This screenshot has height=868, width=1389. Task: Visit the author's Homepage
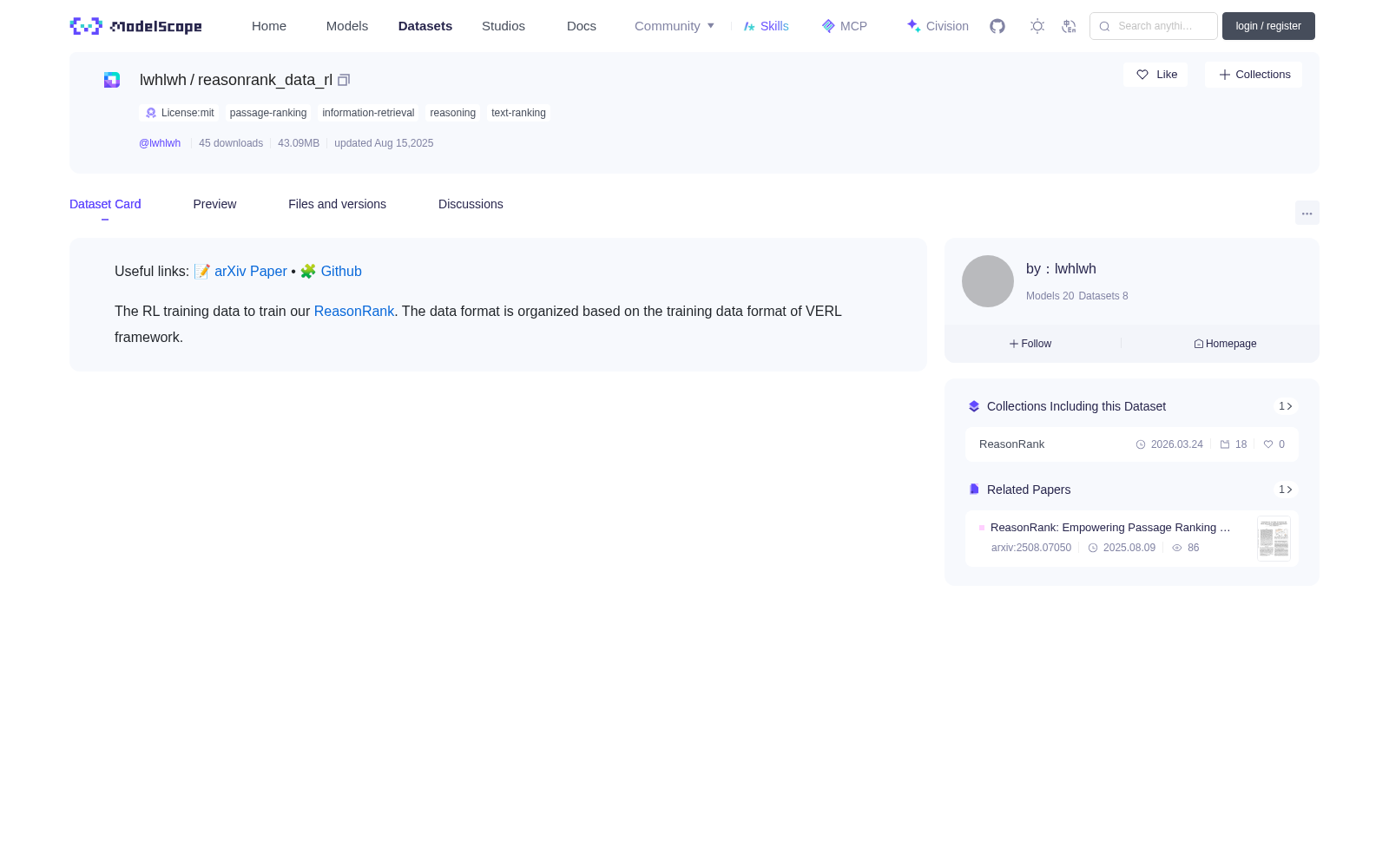click(1225, 344)
